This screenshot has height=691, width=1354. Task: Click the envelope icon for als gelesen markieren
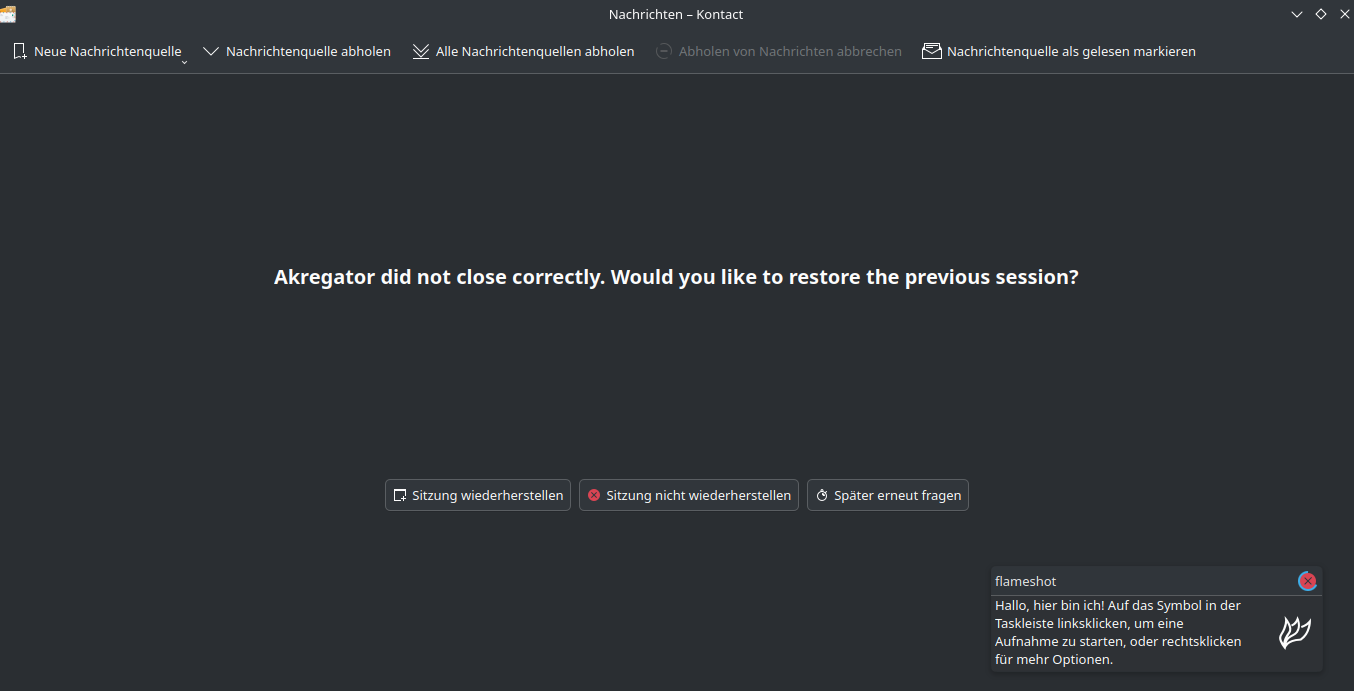932,51
